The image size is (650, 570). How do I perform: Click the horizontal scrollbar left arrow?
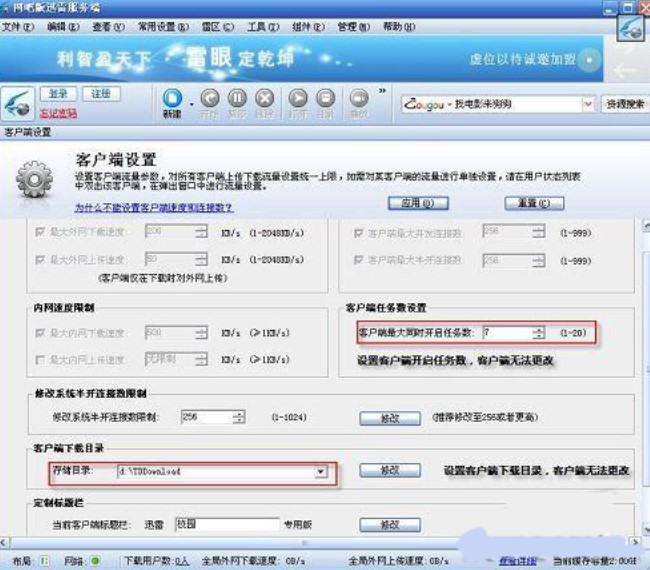pos(4,542)
